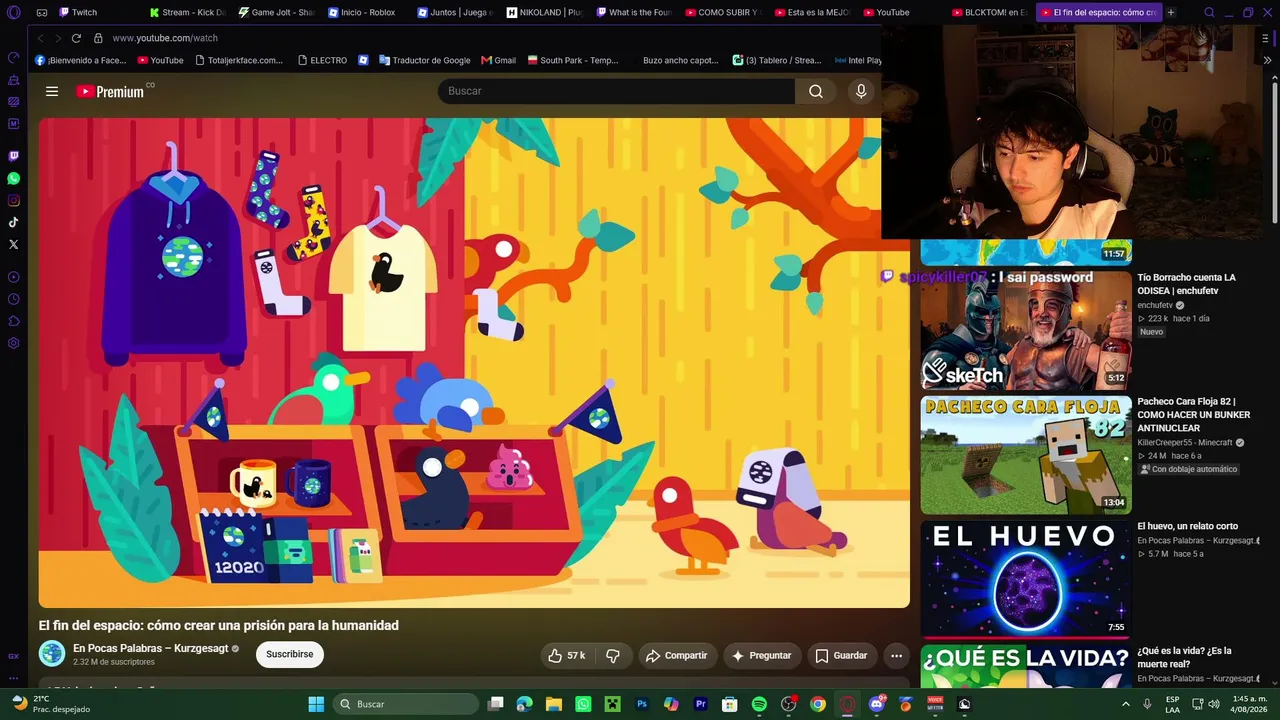1280x720 pixels.
Task: Switch to the NIKOLAND tab
Action: pos(545,12)
